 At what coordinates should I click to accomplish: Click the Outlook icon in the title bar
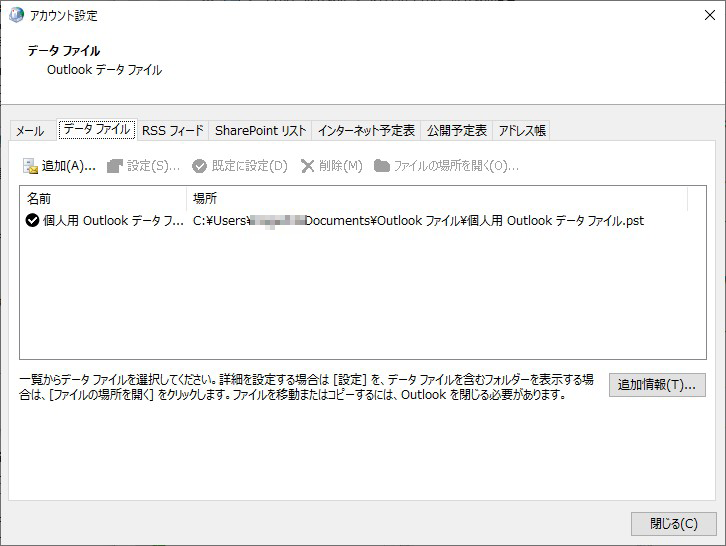[16, 15]
